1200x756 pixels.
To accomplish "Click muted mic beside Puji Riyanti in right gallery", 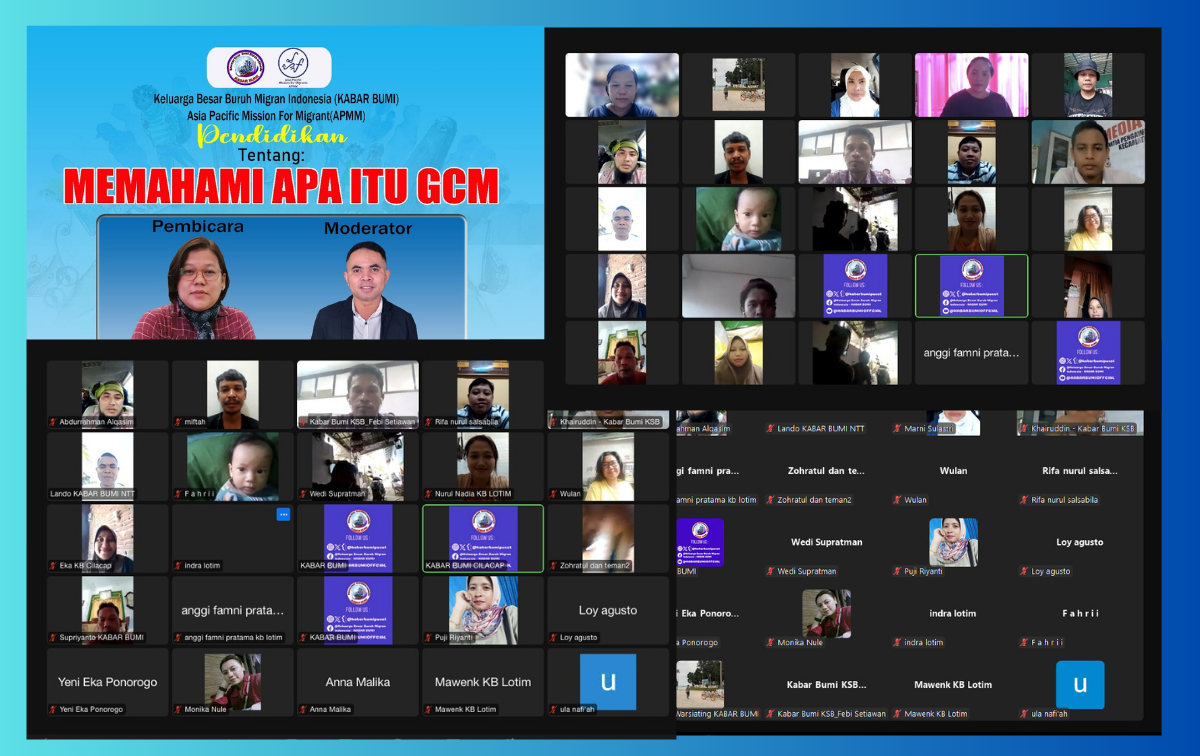I will (x=897, y=571).
